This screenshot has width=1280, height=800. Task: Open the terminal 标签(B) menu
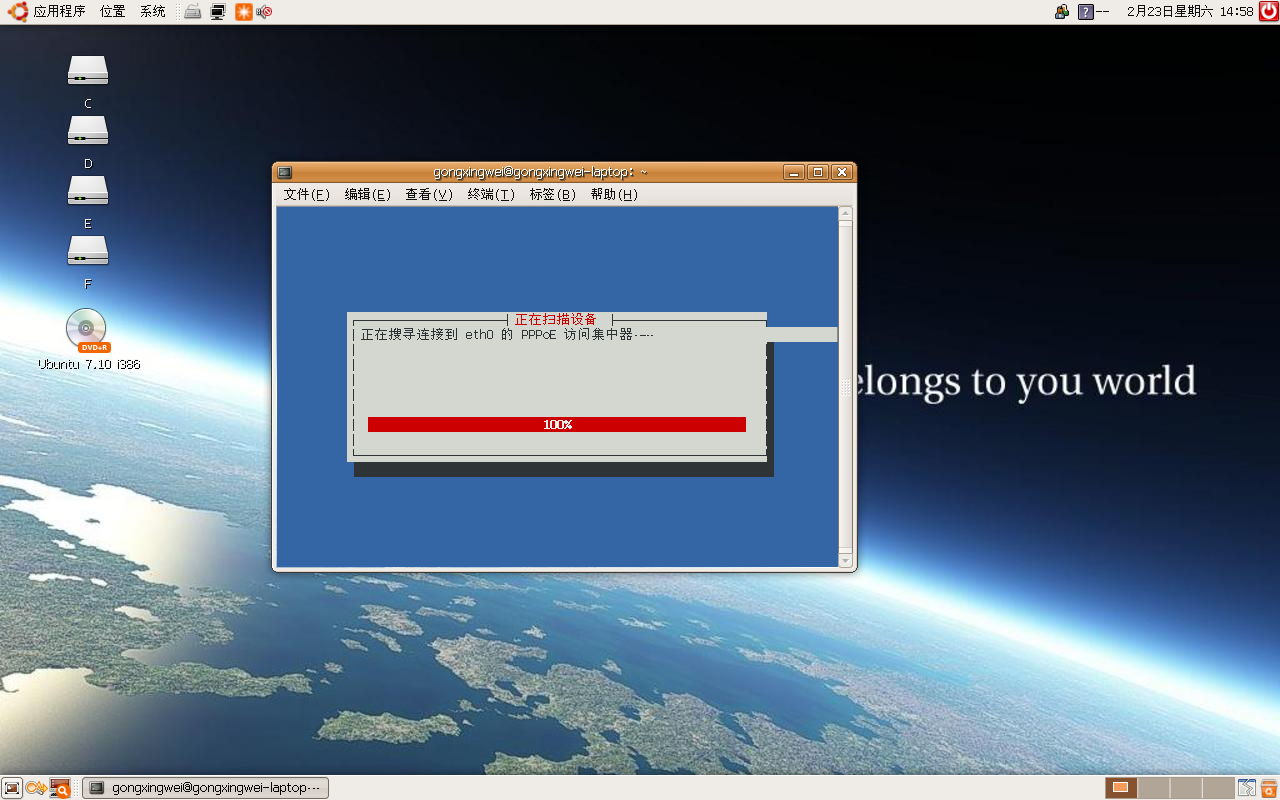[552, 195]
